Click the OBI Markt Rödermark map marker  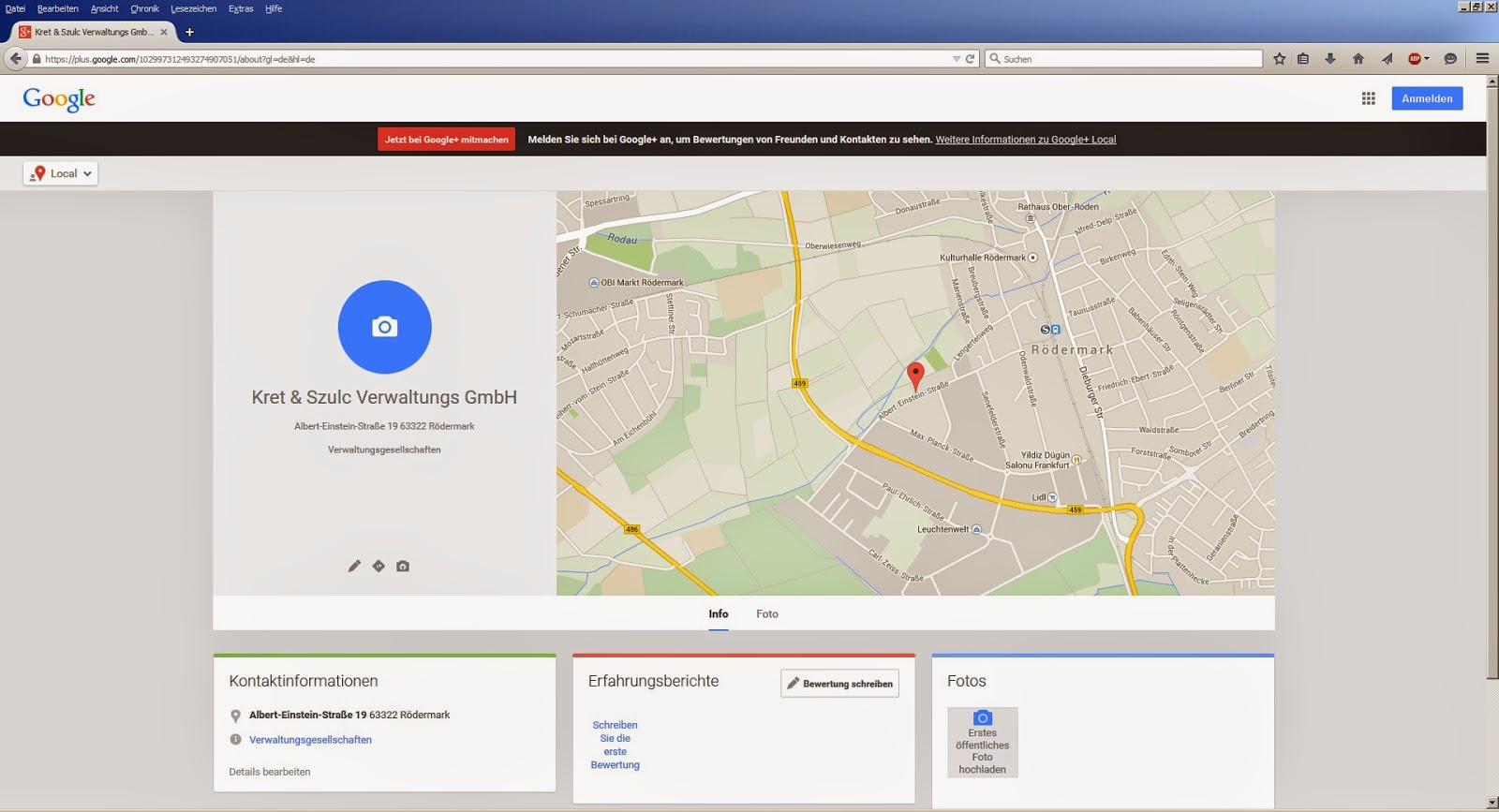click(594, 282)
